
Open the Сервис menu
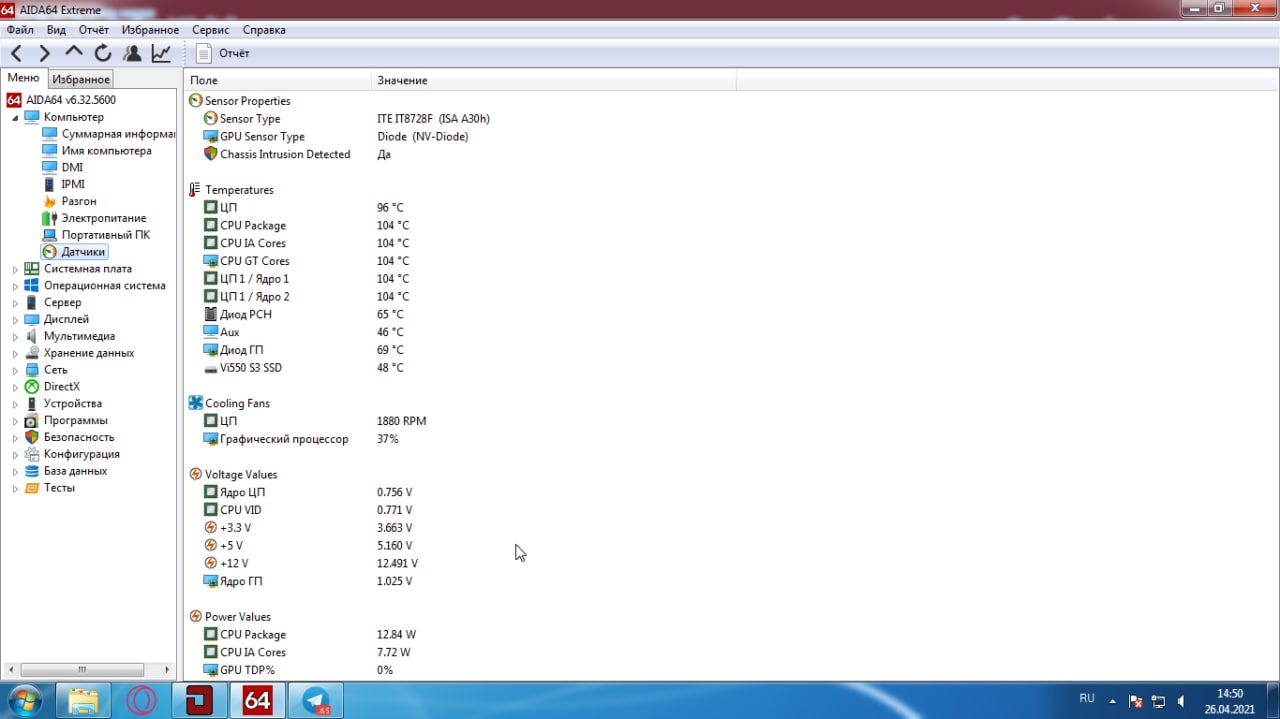211,30
